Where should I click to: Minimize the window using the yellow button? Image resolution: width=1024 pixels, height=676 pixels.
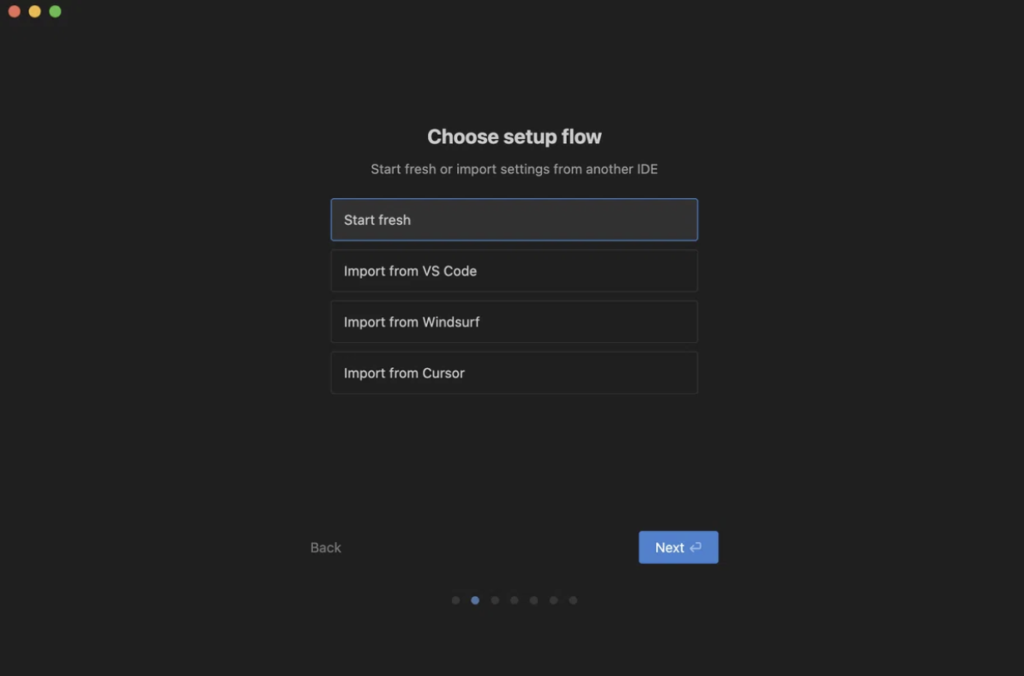(35, 11)
